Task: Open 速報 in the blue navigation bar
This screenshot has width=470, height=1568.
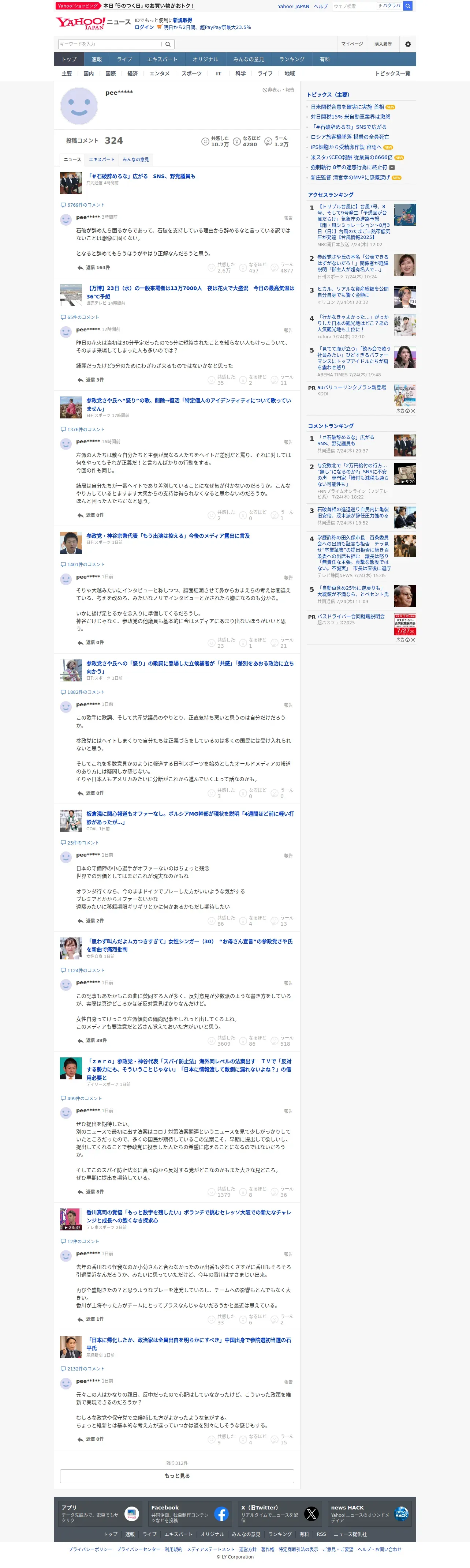Action: click(97, 59)
